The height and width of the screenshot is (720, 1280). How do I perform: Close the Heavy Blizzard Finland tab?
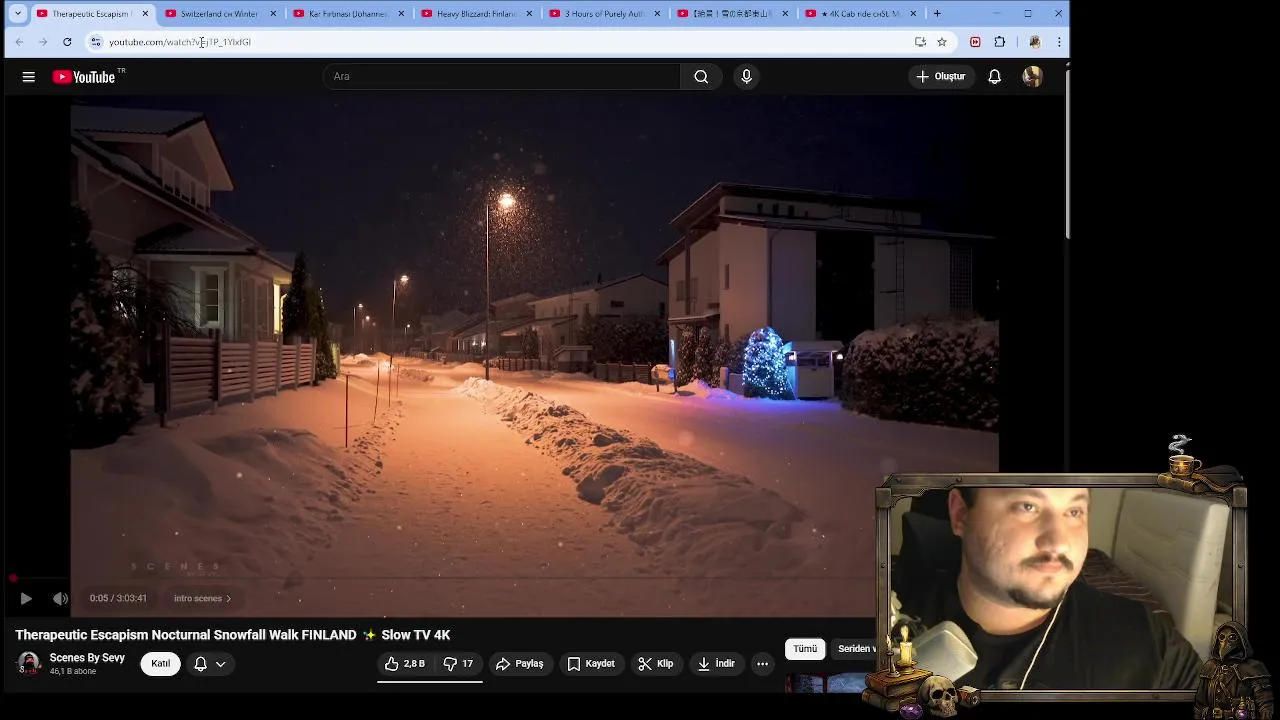point(529,14)
